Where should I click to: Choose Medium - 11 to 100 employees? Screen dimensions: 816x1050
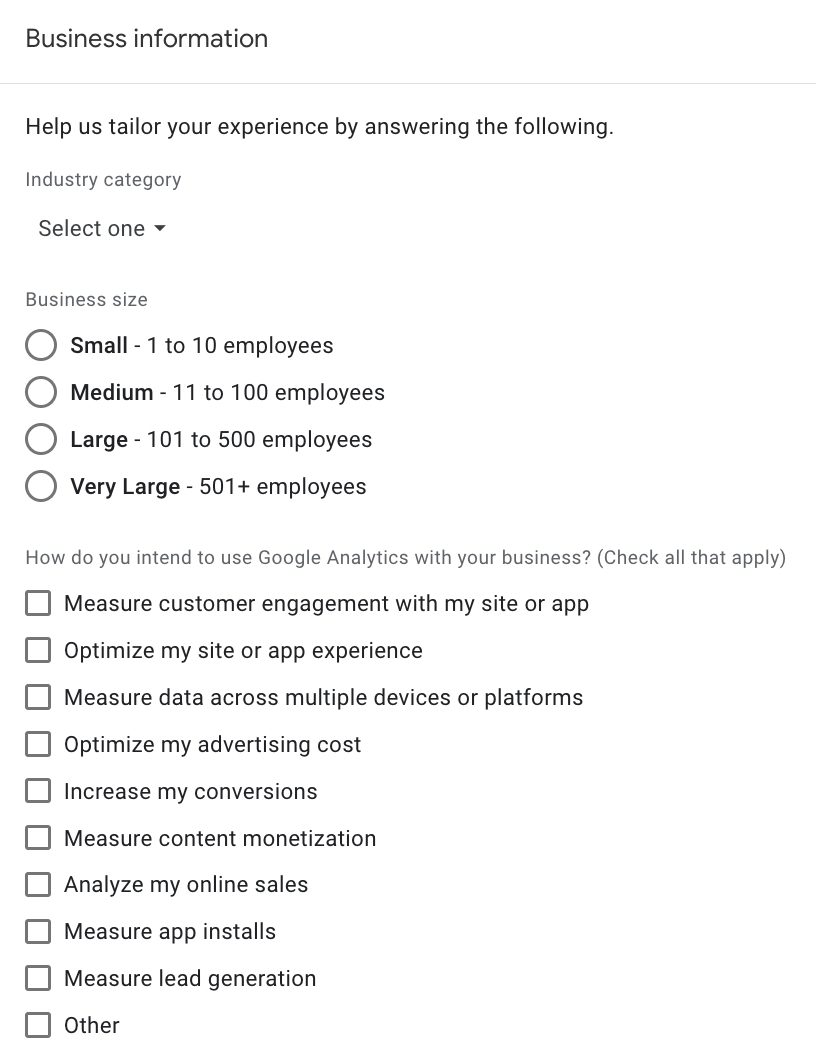(x=41, y=392)
